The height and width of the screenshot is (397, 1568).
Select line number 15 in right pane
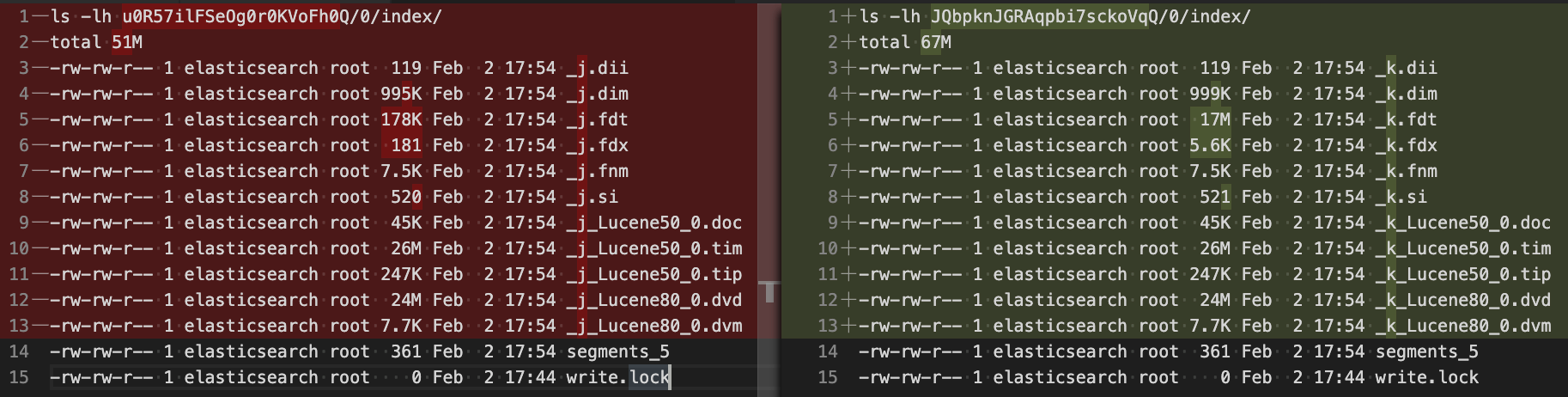click(828, 377)
